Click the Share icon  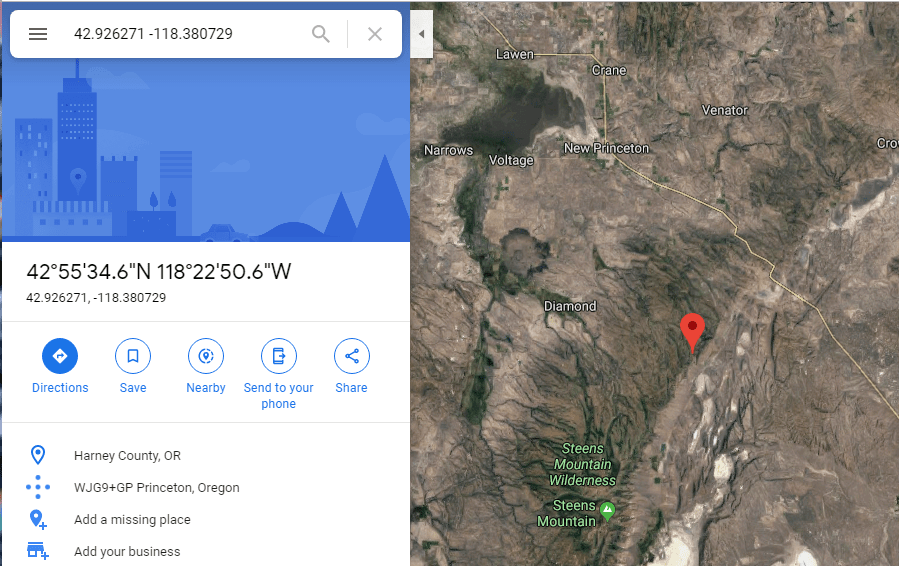[x=351, y=356]
